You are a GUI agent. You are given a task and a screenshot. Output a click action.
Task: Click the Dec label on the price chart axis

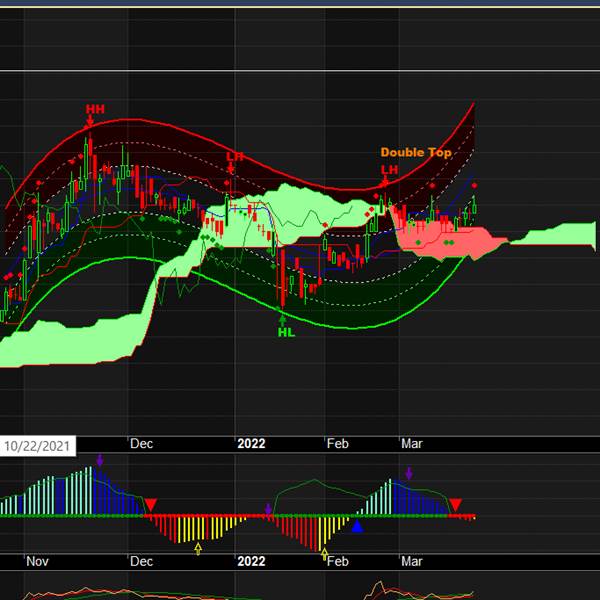point(141,443)
